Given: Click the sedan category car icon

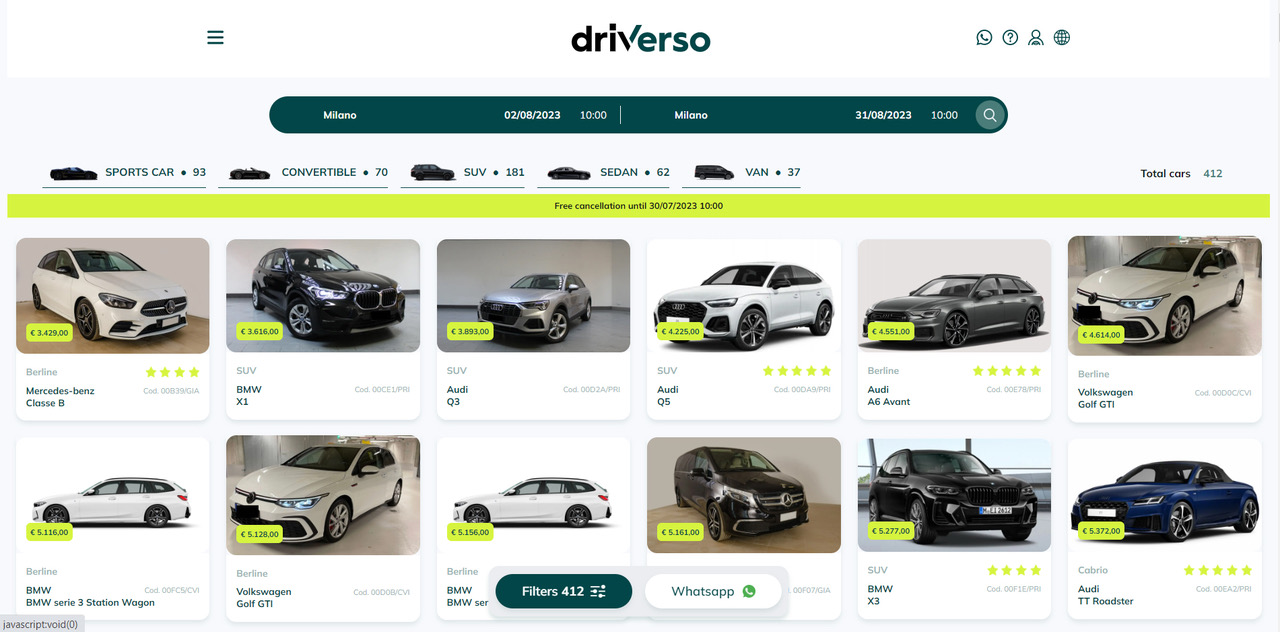Looking at the screenshot, I should coord(569,173).
